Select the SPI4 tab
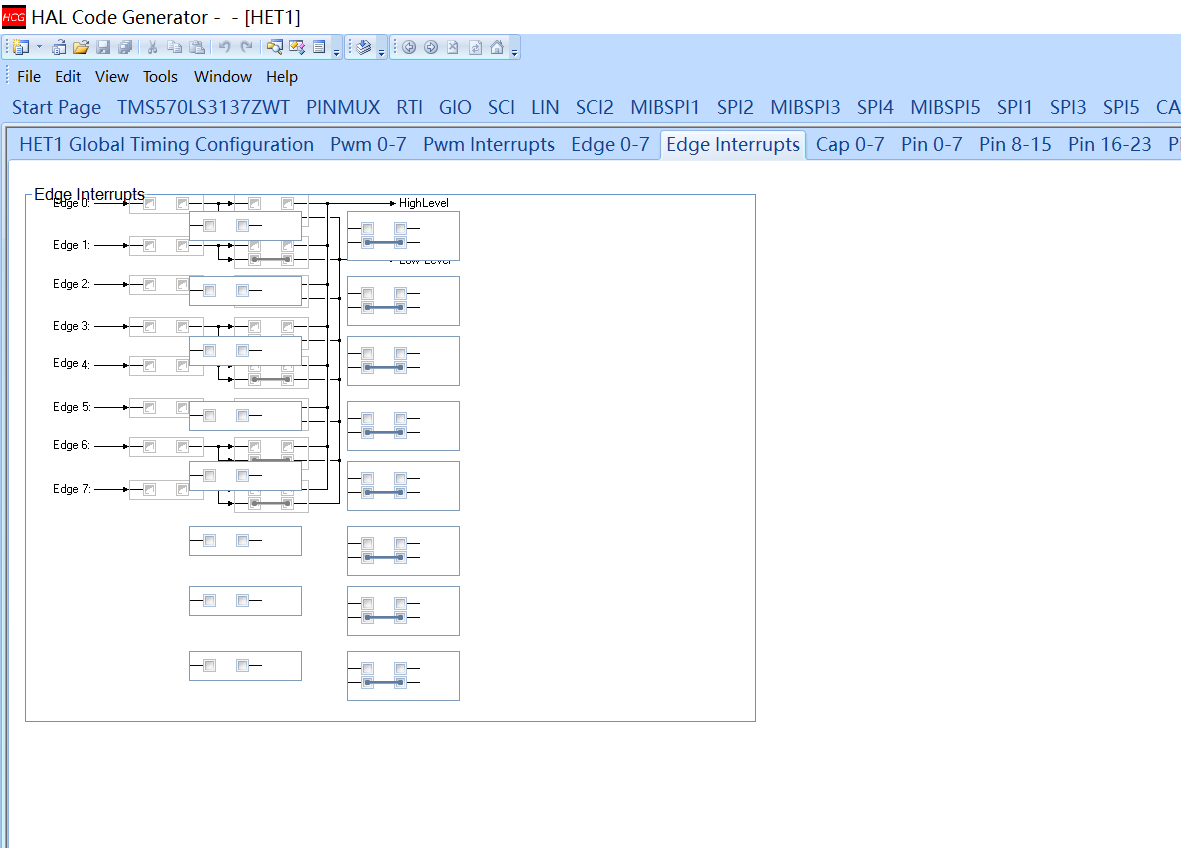 [x=875, y=107]
